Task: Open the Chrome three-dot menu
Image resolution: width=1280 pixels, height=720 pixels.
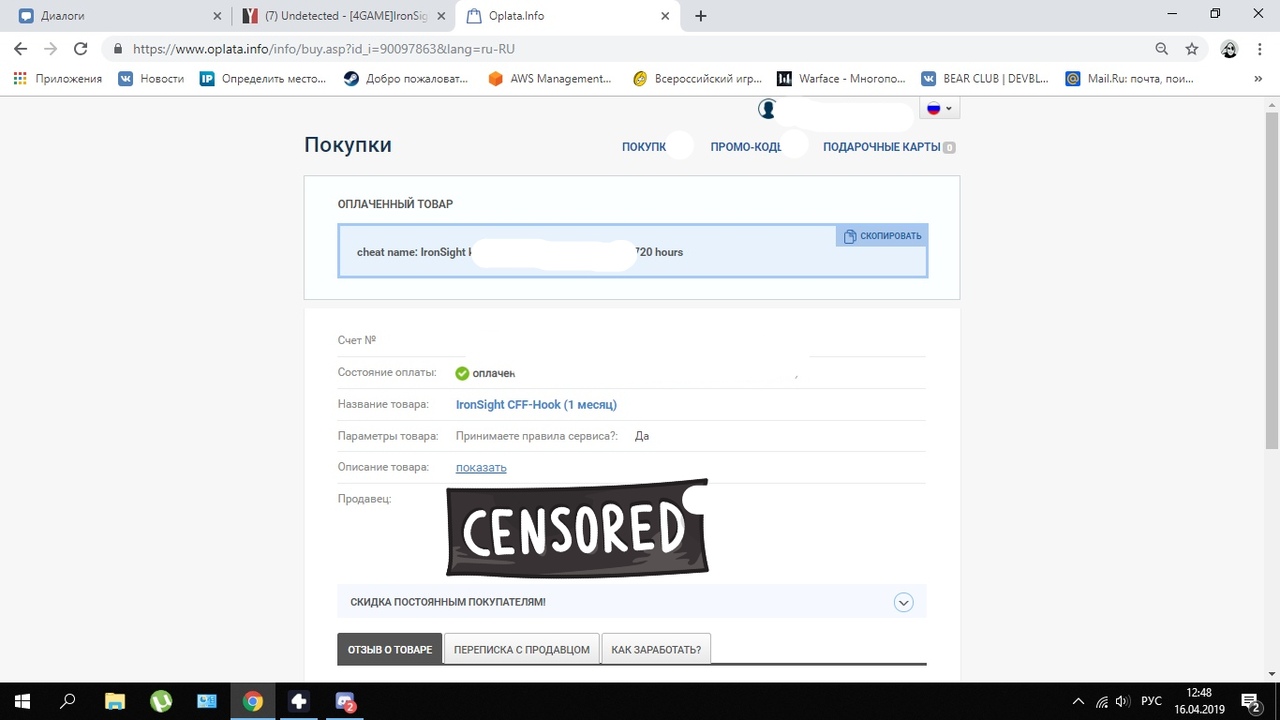Action: coord(1260,48)
